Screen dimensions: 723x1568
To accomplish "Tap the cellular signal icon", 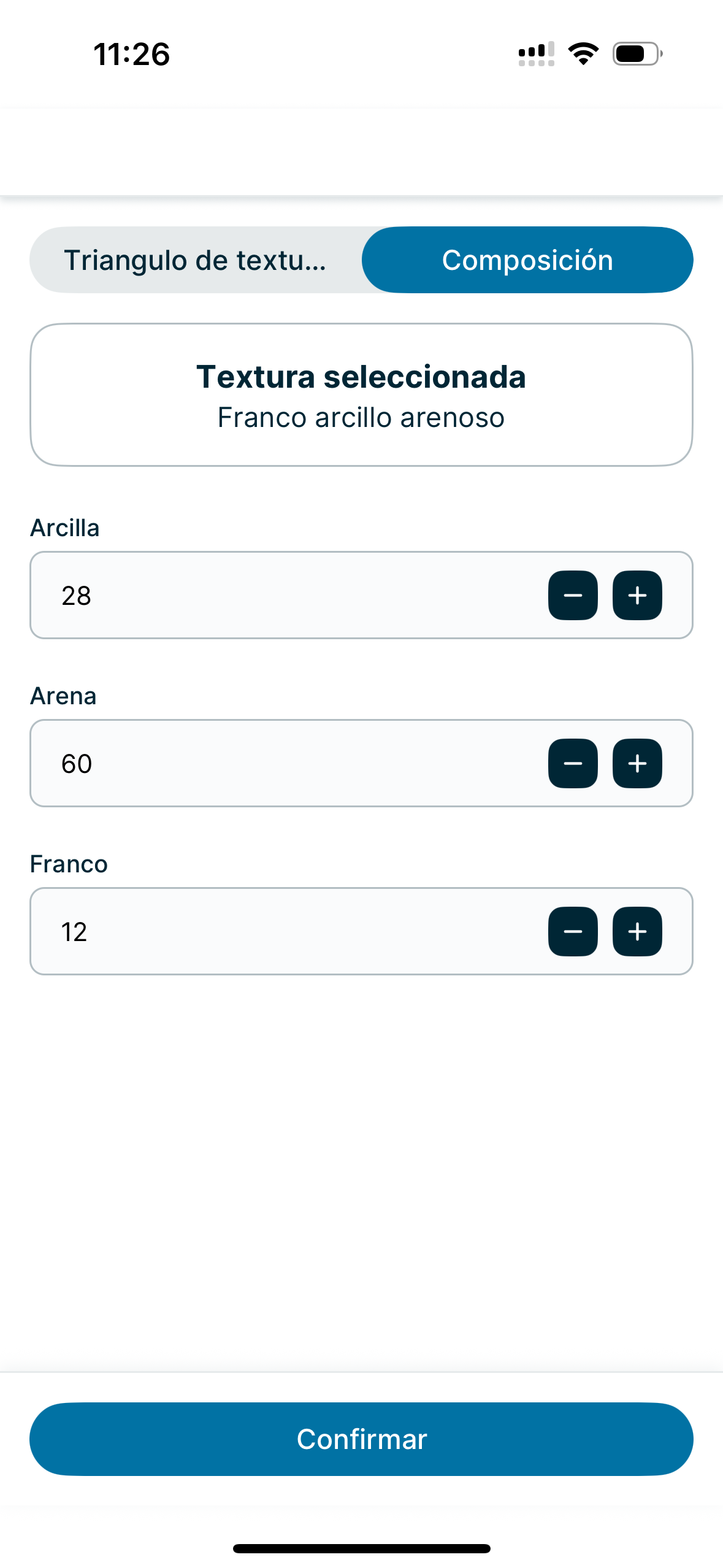I will [537, 54].
